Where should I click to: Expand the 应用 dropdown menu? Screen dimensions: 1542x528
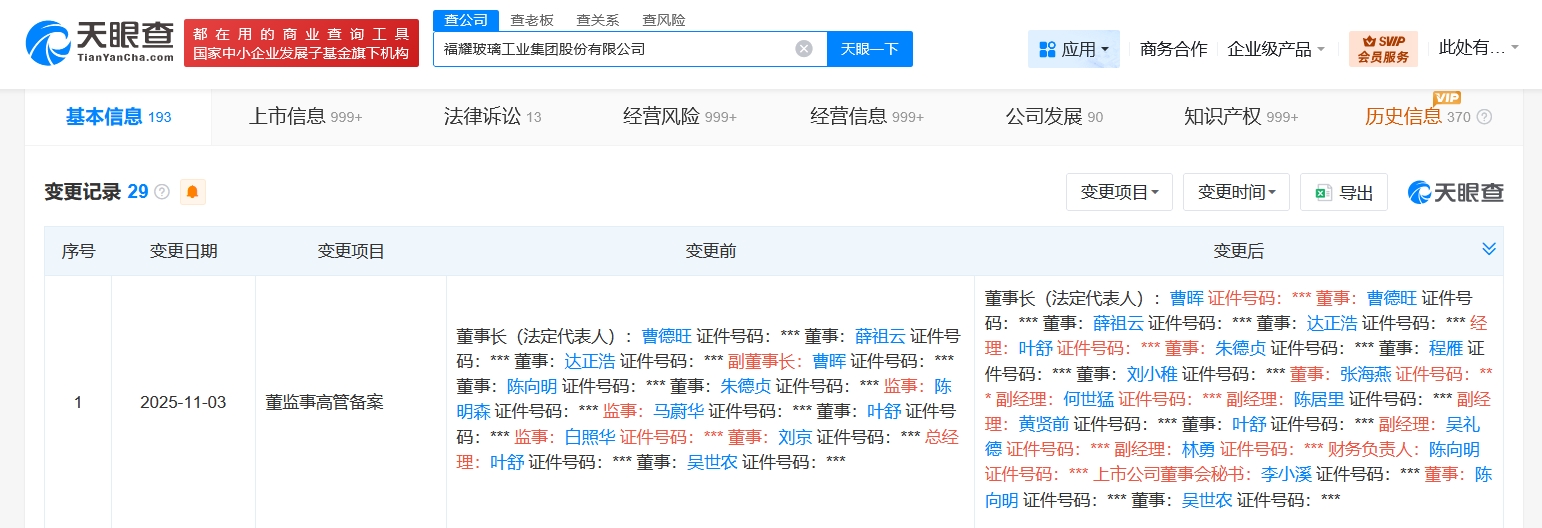1074,49
